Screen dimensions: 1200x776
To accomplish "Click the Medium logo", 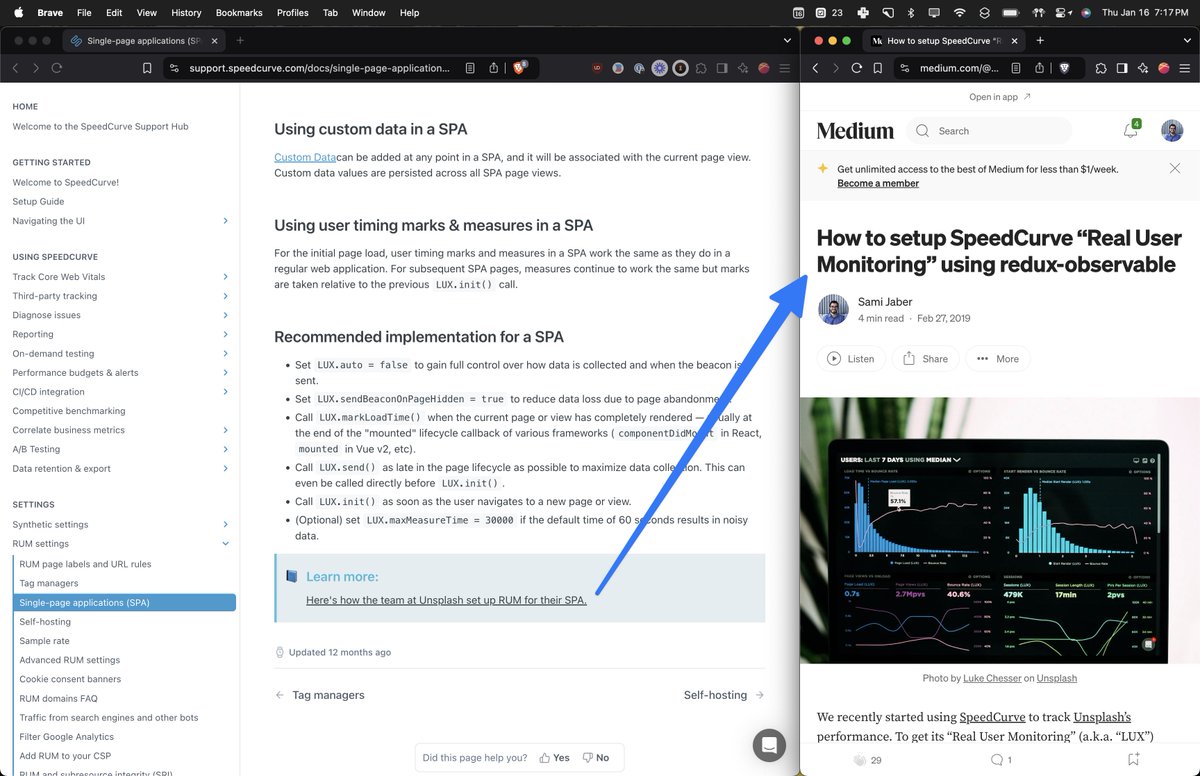I will (x=855, y=131).
